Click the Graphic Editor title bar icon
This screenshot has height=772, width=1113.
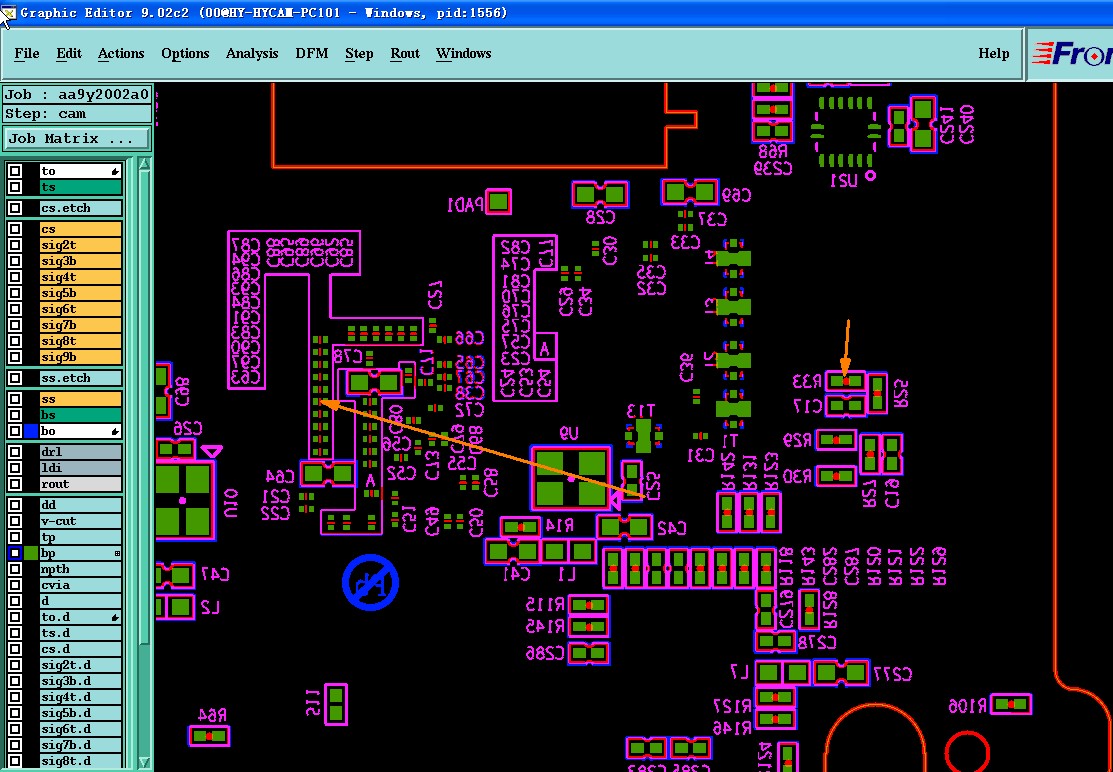point(7,13)
